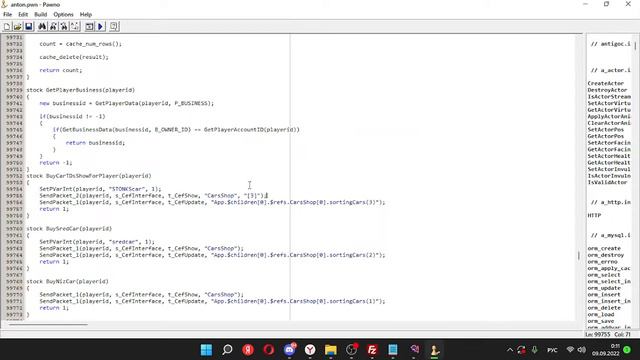Open the Help menu

[86, 14]
